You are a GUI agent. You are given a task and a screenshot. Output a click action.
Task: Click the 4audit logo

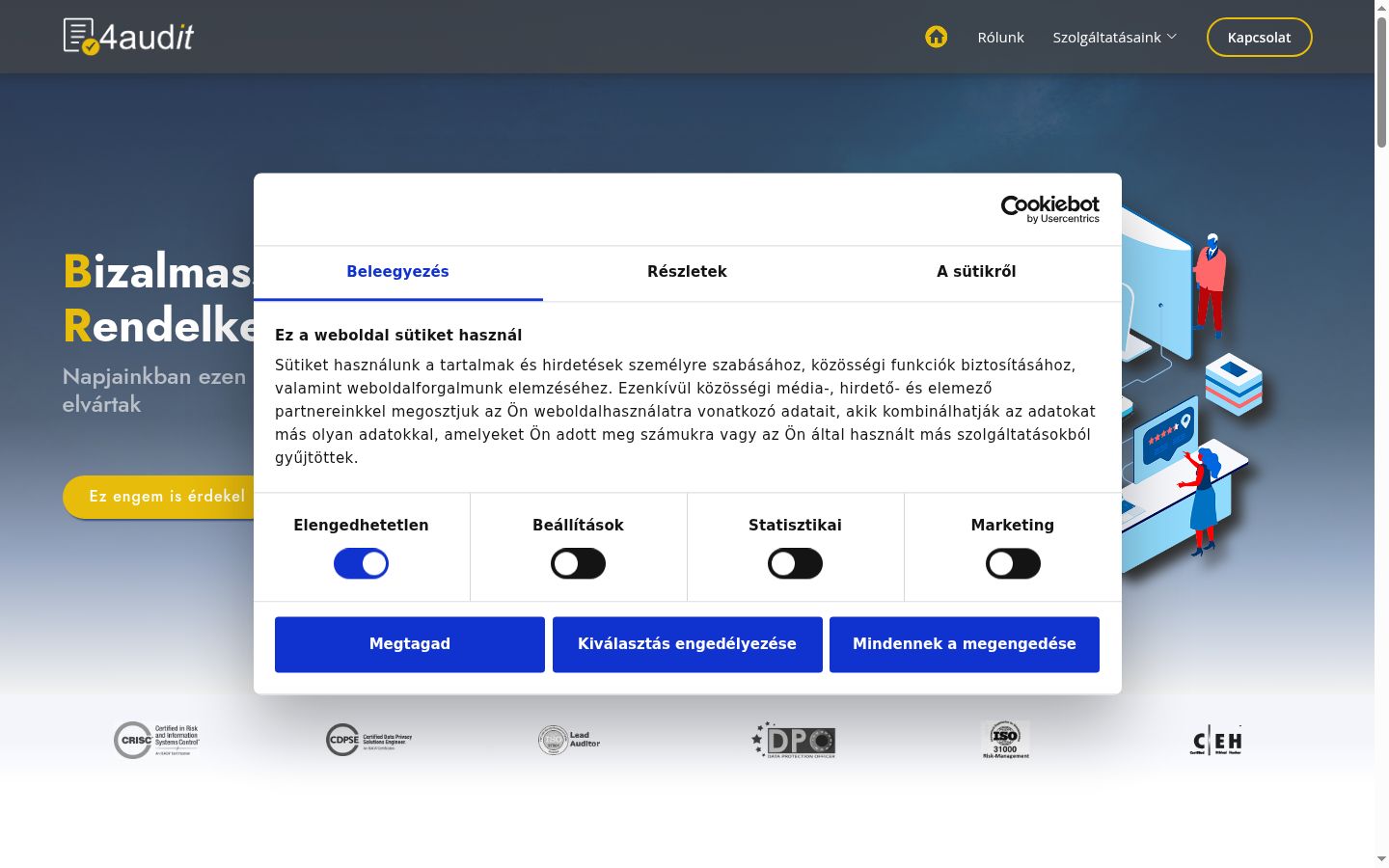click(128, 37)
